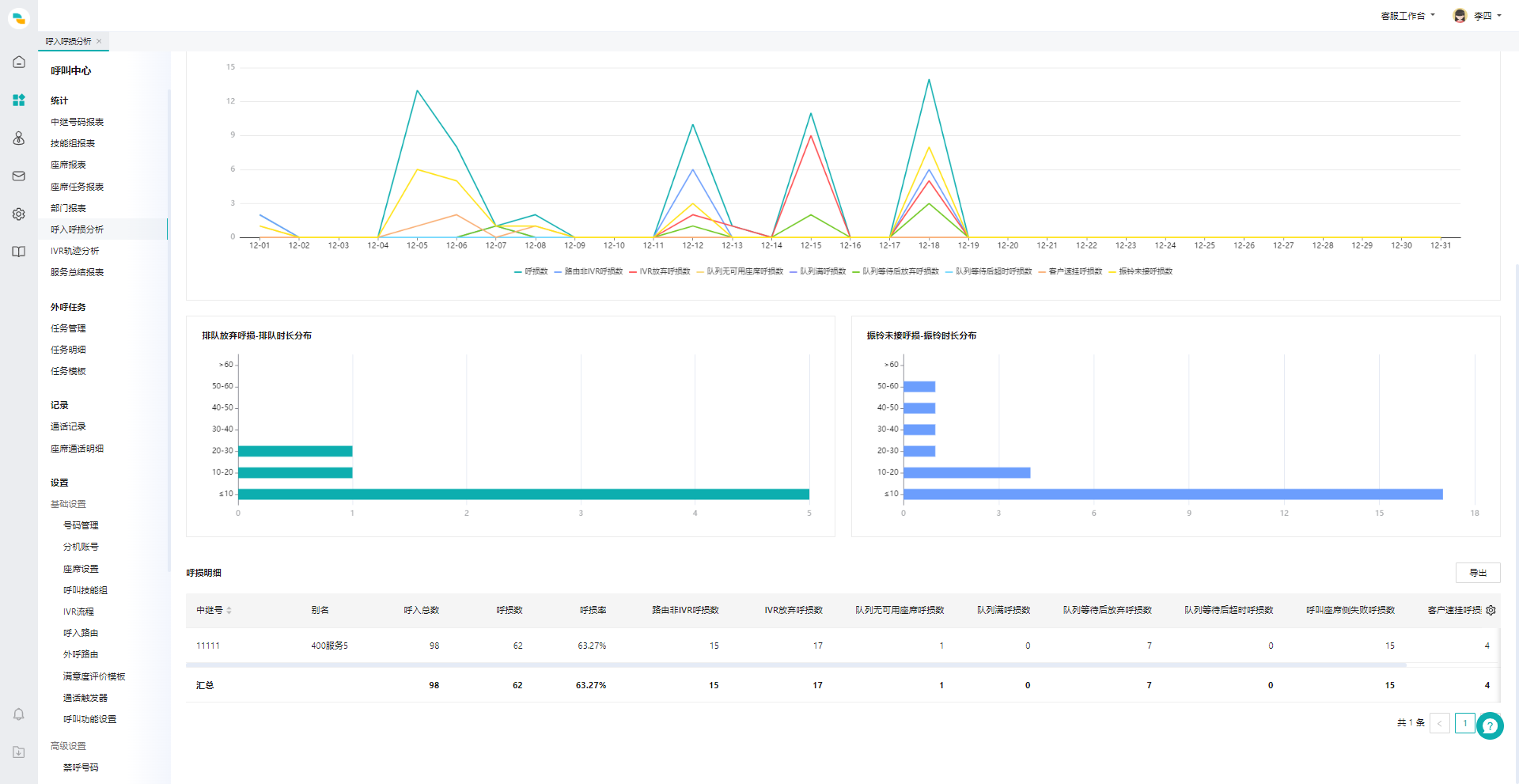Collapse 基础设置 group in sidebar

coord(68,504)
